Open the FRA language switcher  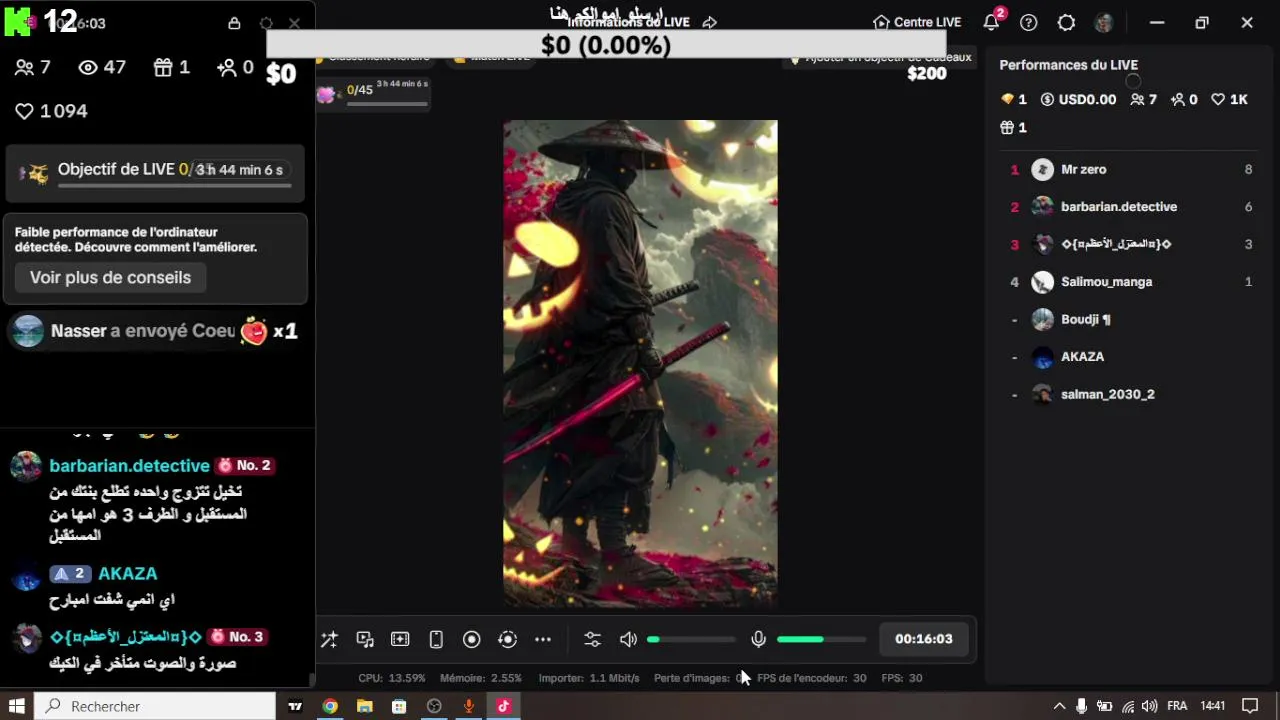pyautogui.click(x=1177, y=706)
